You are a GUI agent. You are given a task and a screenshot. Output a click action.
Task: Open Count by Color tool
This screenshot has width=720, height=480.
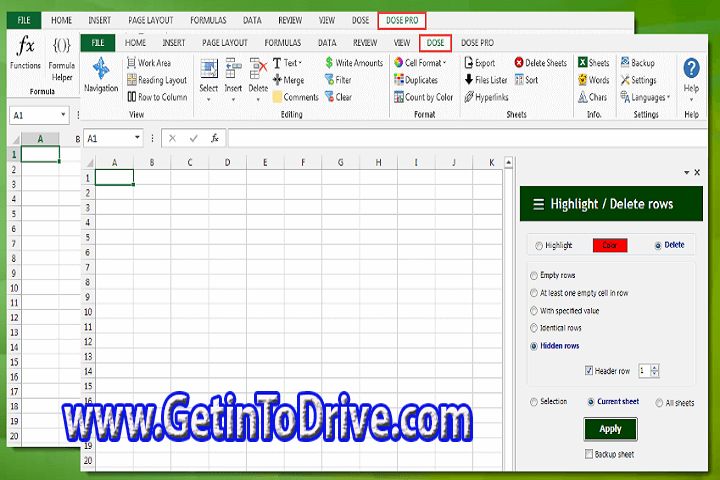pos(423,97)
